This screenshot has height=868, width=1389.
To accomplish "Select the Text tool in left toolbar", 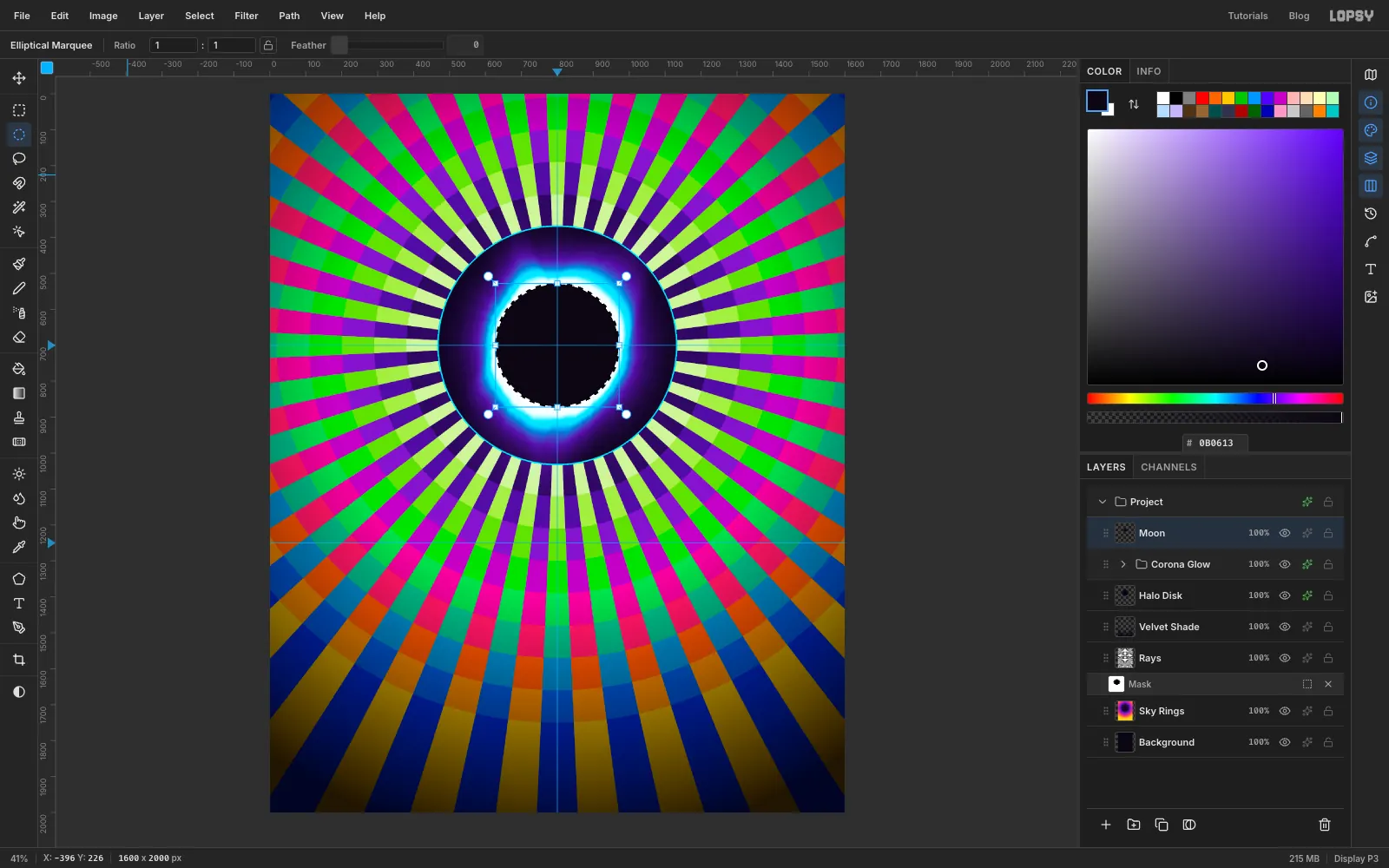I will point(19,603).
